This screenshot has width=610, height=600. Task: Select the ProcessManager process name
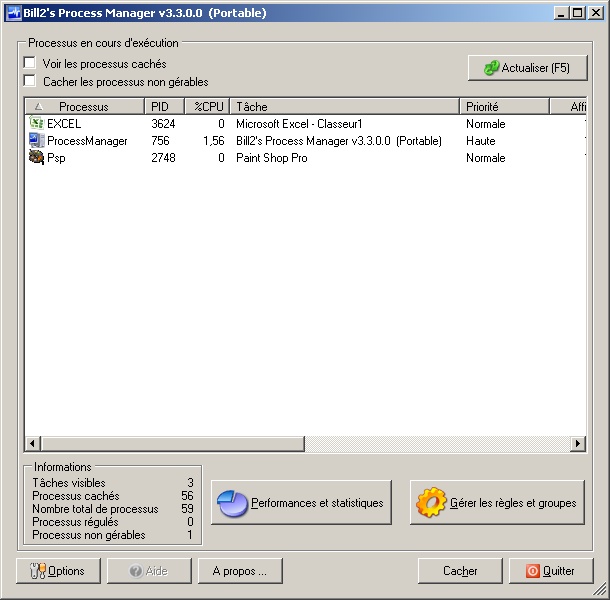[x=87, y=141]
